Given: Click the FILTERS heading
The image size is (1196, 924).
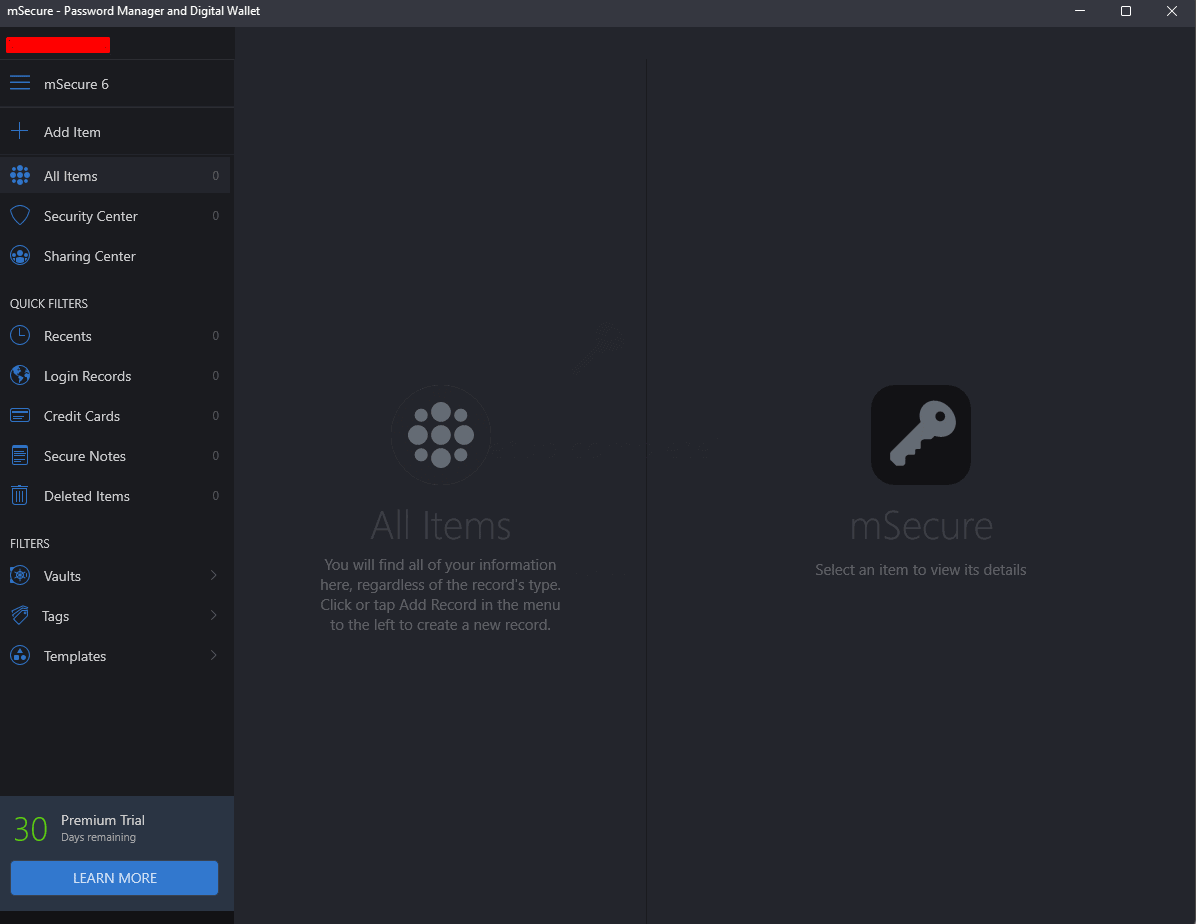Looking at the screenshot, I should pyautogui.click(x=30, y=543).
